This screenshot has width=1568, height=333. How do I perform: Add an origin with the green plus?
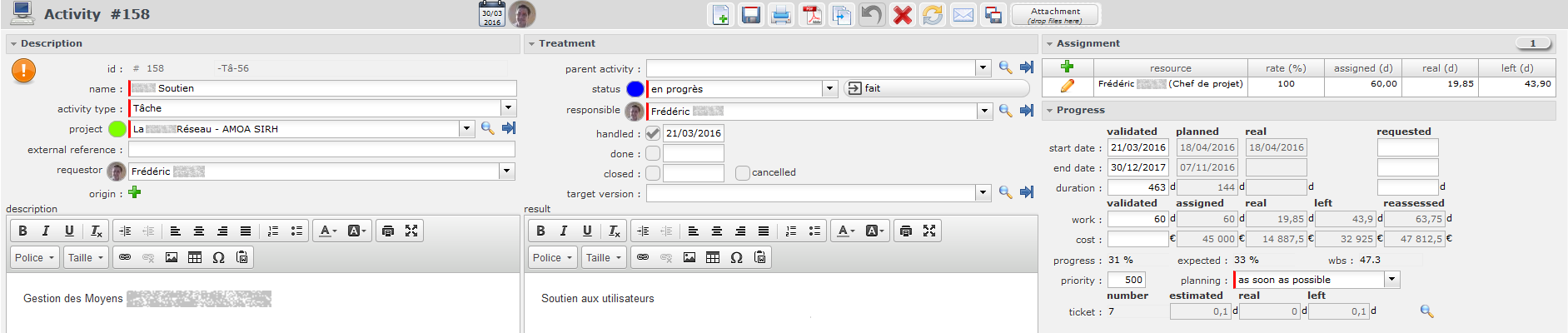click(x=135, y=192)
